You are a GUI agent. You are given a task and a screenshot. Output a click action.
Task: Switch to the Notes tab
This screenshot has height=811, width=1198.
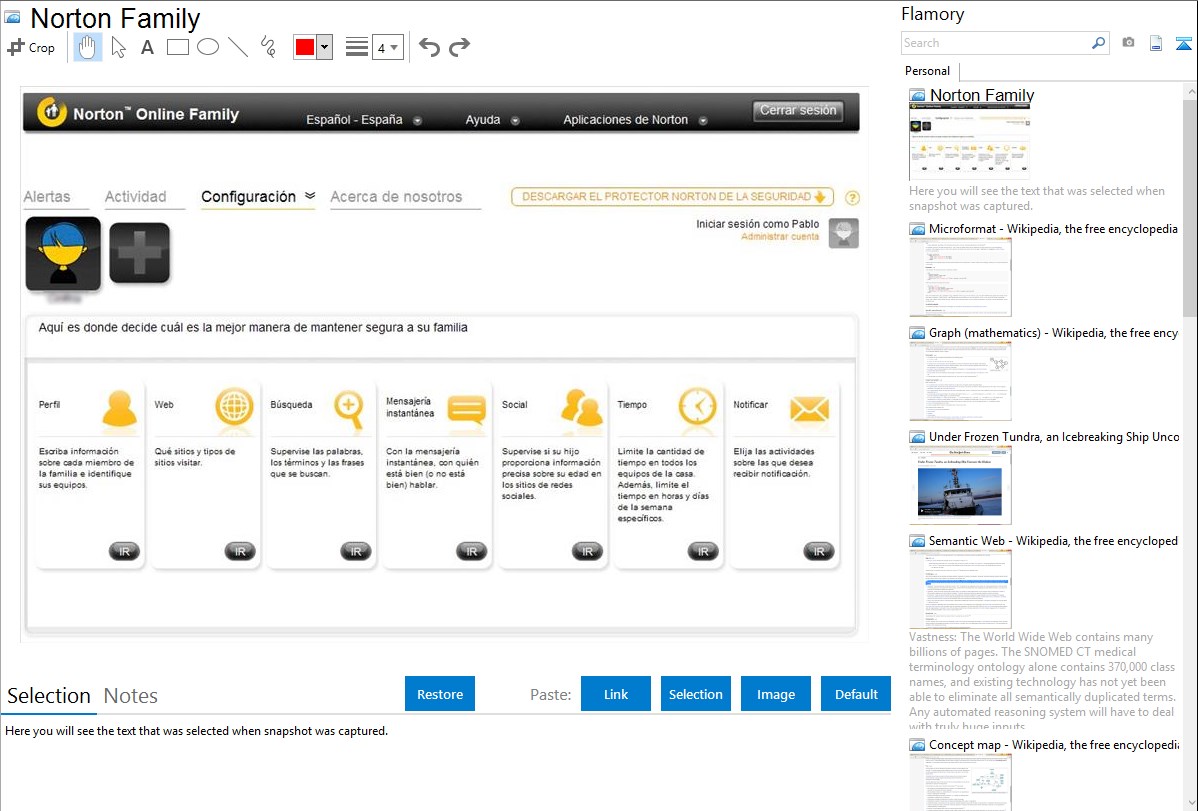(x=131, y=696)
